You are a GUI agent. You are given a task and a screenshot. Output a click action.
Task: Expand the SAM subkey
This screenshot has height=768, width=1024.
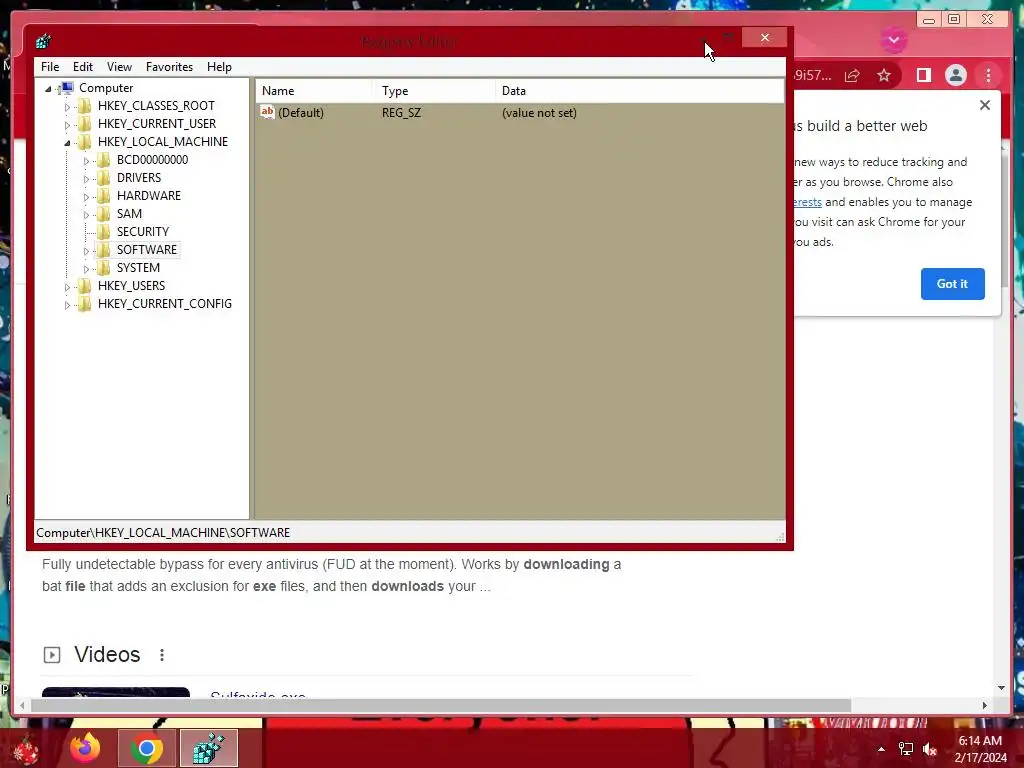(86, 214)
